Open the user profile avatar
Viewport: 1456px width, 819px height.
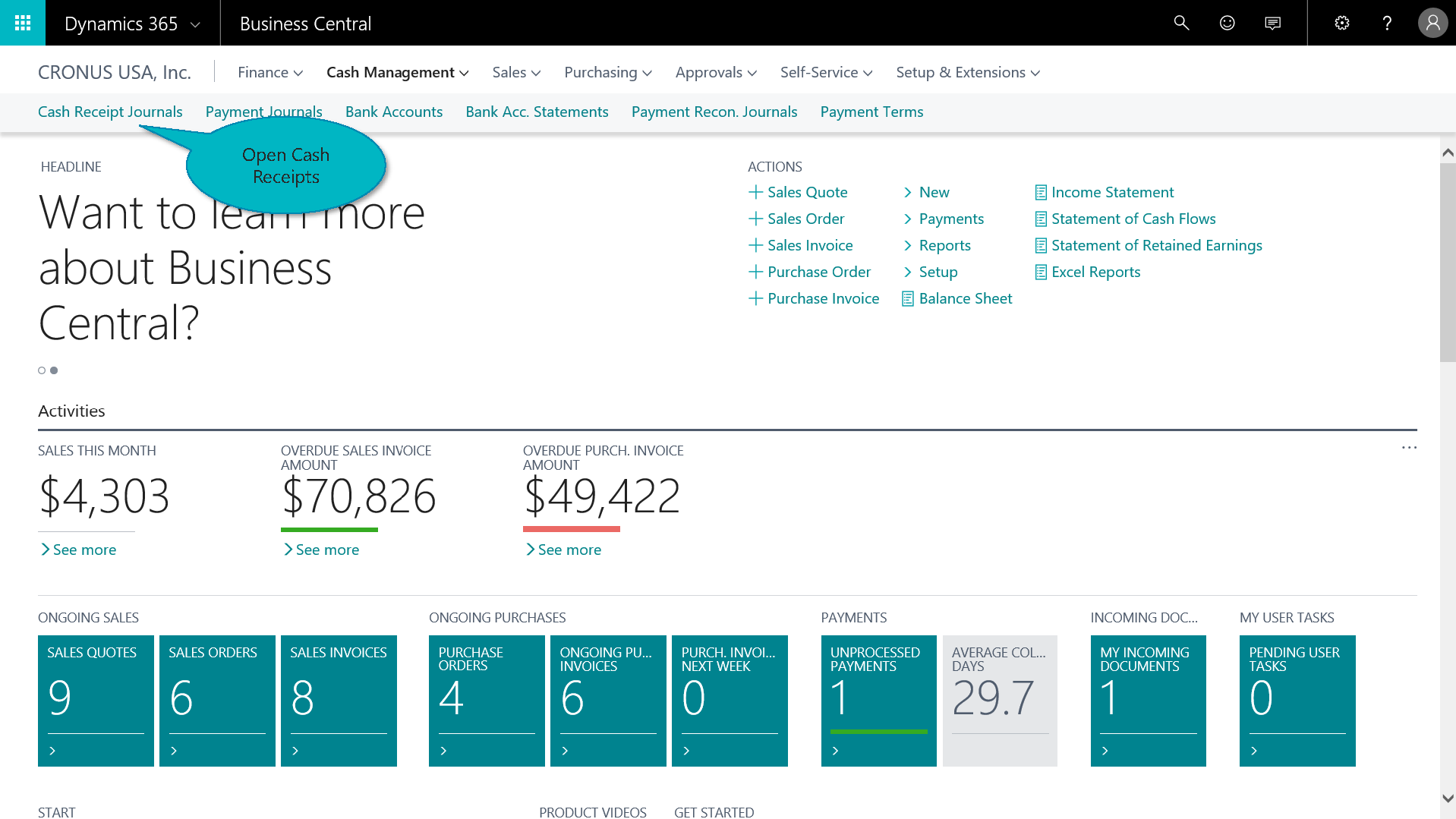pos(1432,23)
